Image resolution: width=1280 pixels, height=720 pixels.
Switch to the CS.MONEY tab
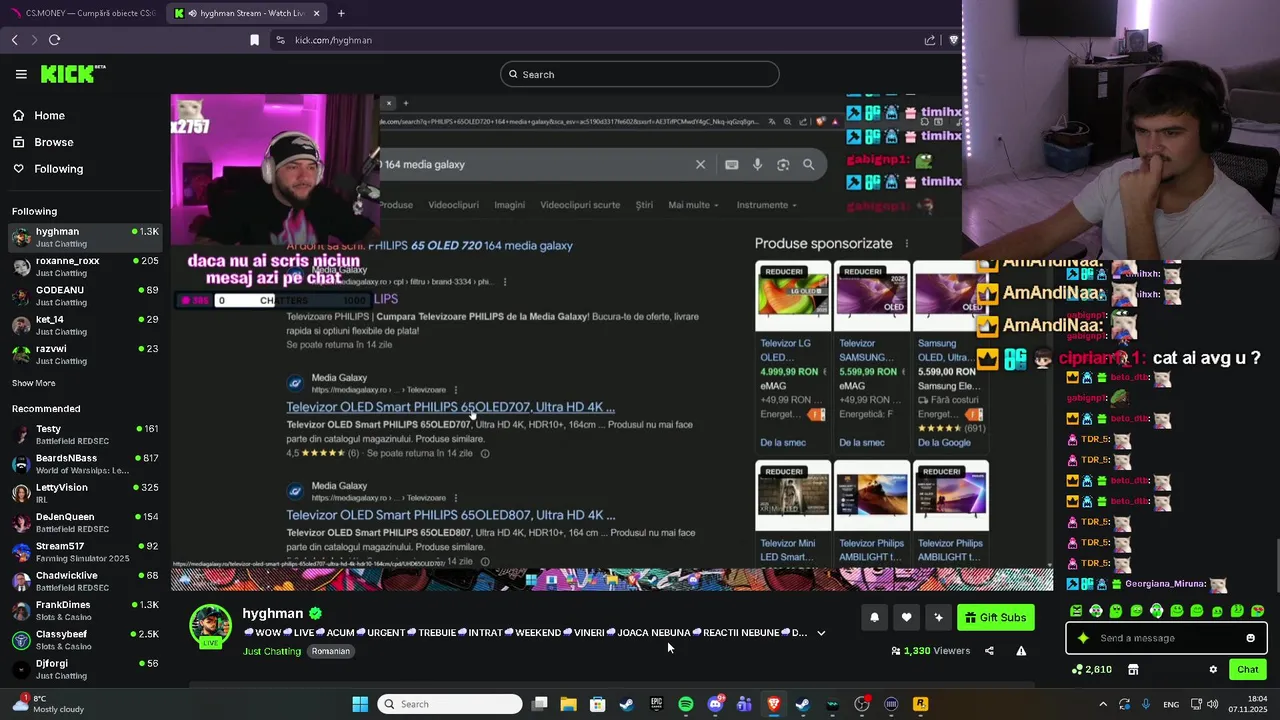82,13
